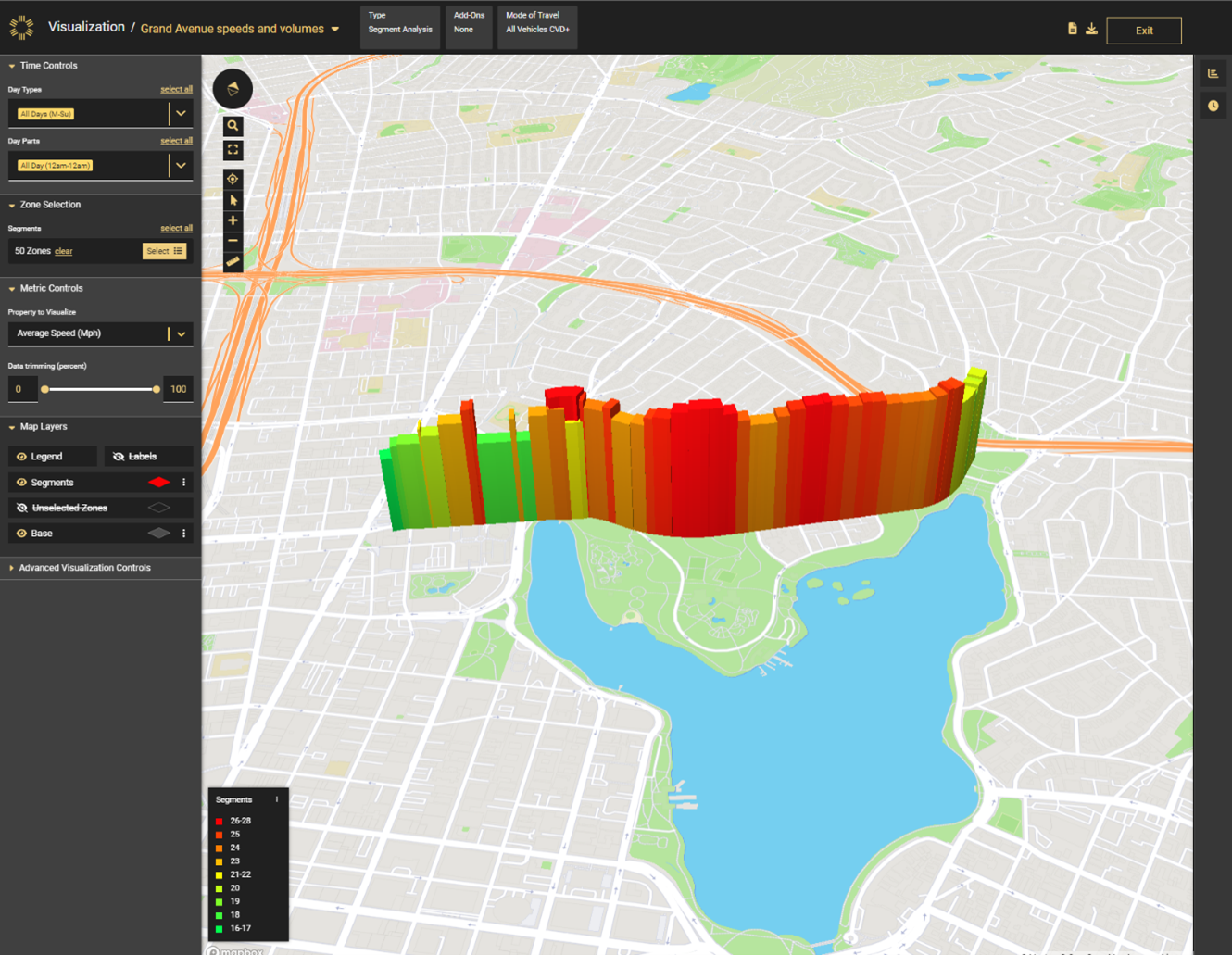
Task: Toggle Legend visibility eye
Action: tap(21, 457)
